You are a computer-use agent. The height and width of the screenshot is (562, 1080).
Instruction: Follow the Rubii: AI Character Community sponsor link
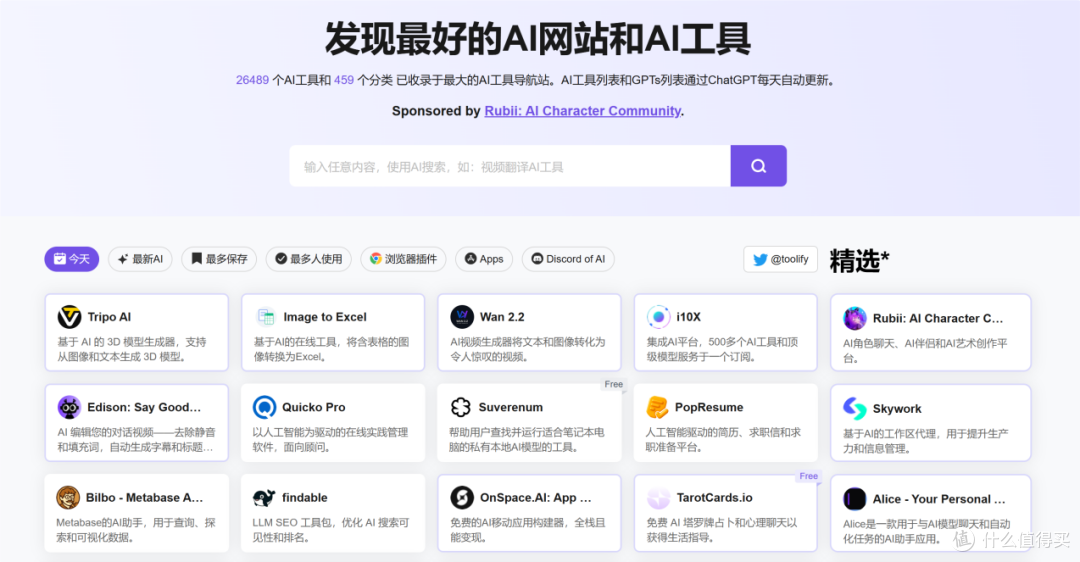tap(583, 111)
